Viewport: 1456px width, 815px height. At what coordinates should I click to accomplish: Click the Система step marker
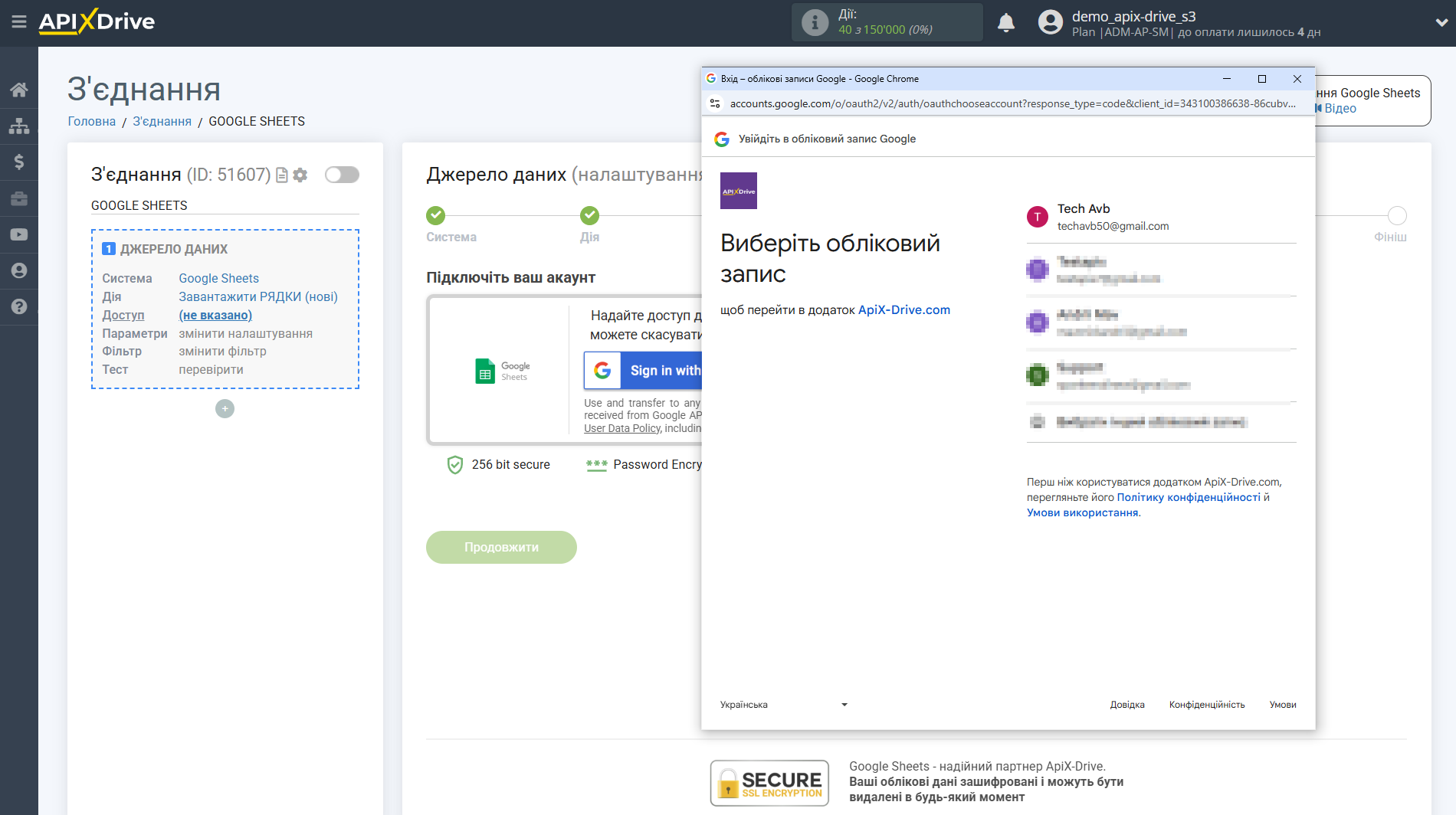pyautogui.click(x=435, y=215)
